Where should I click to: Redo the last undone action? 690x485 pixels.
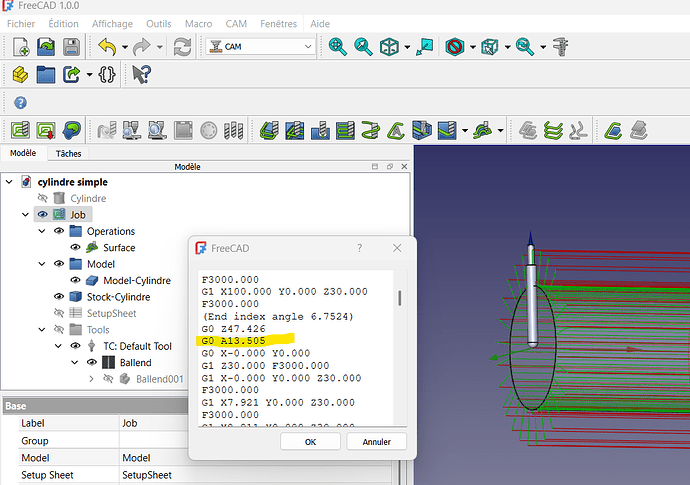(142, 47)
